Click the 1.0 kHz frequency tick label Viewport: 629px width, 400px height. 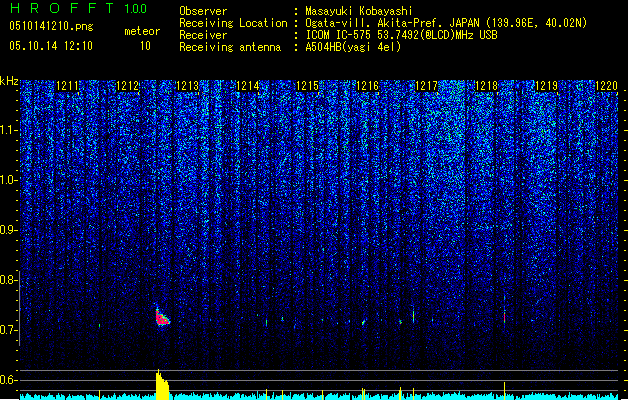click(x=9, y=180)
